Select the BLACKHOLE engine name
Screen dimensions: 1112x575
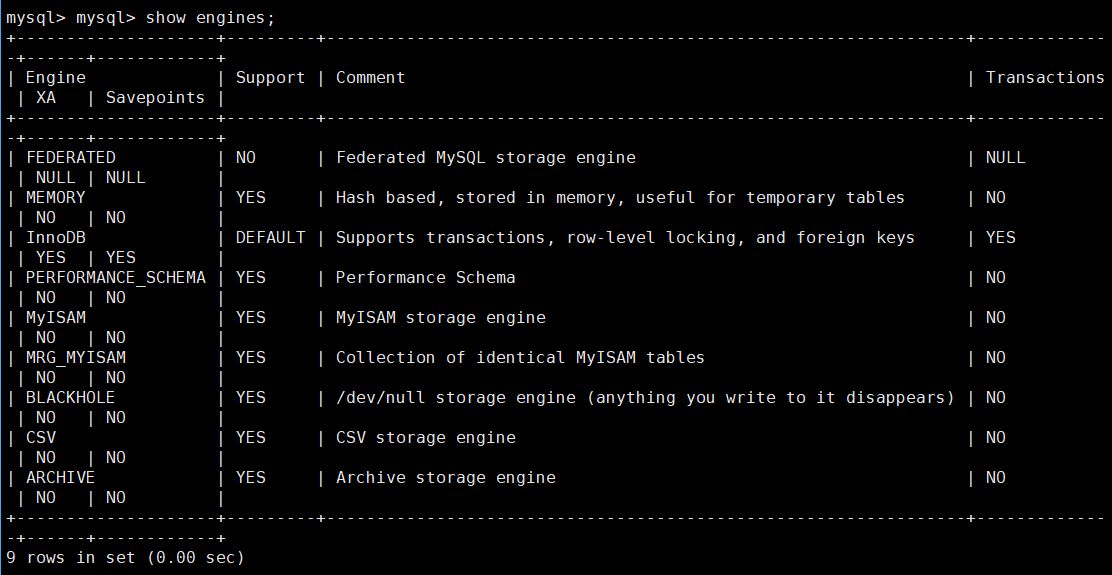point(70,398)
